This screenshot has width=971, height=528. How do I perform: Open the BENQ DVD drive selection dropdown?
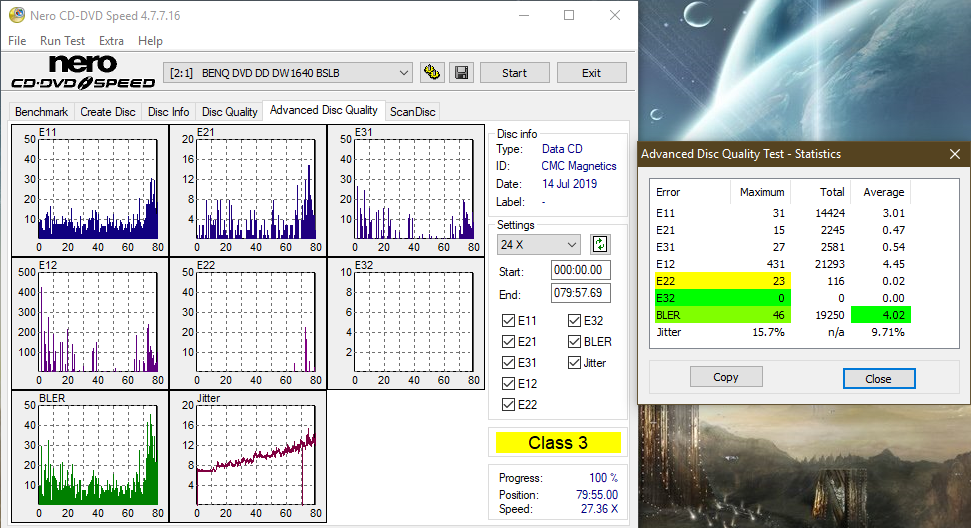click(288, 73)
